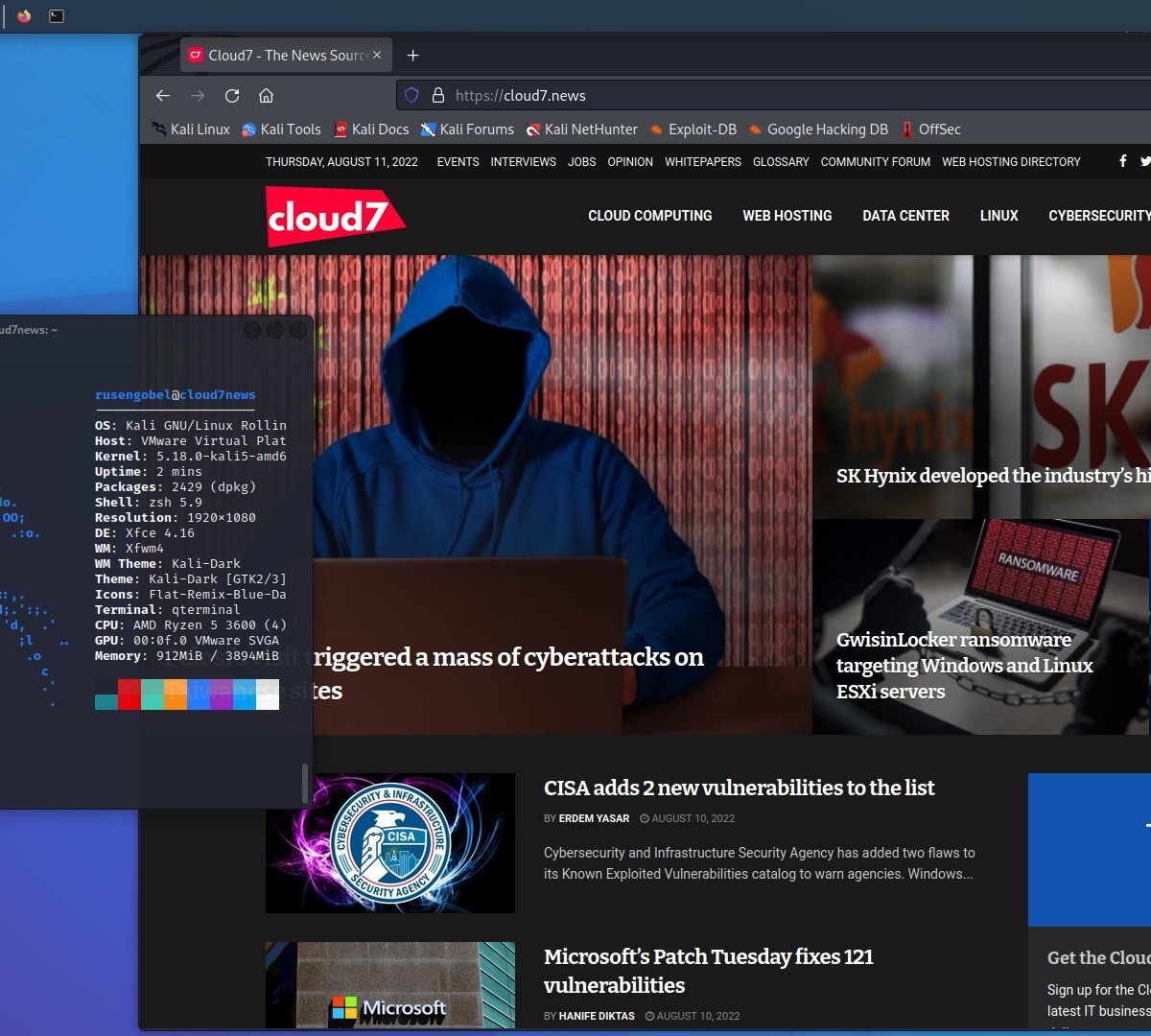Open the Kali Tools bookmark
The height and width of the screenshot is (1036, 1151).
click(x=281, y=129)
